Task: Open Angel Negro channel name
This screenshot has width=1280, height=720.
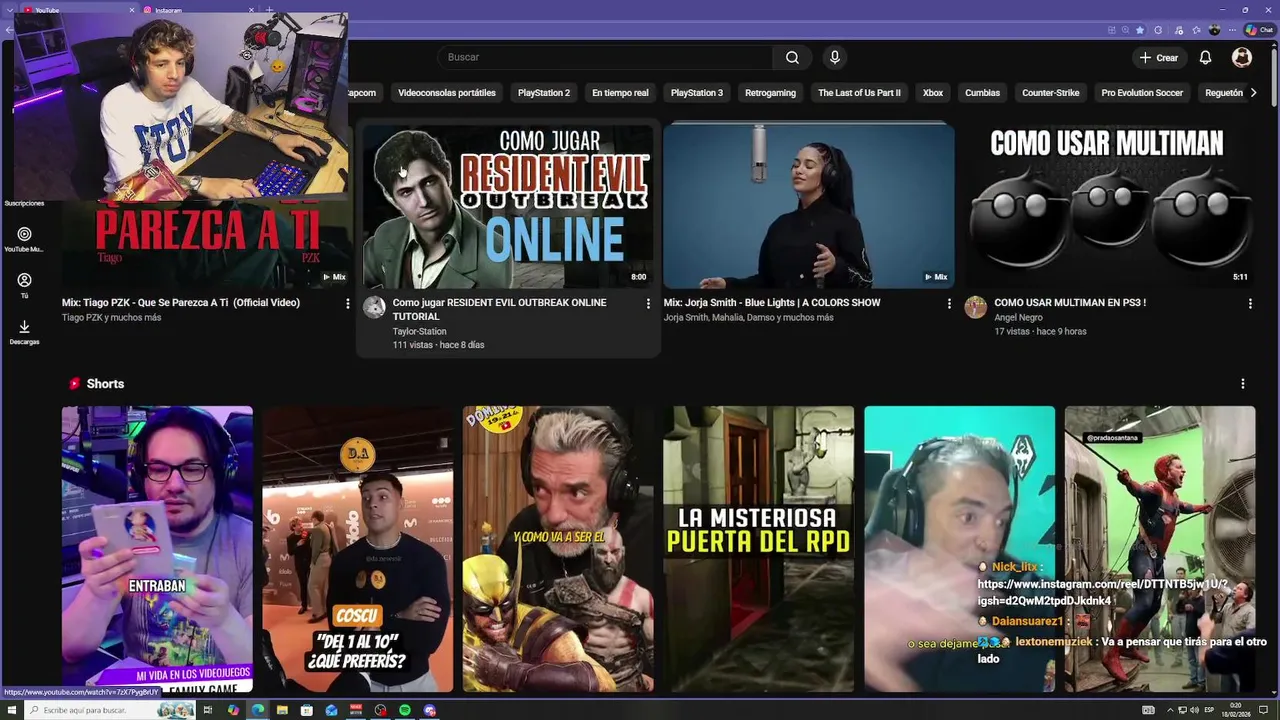Action: click(x=1018, y=317)
